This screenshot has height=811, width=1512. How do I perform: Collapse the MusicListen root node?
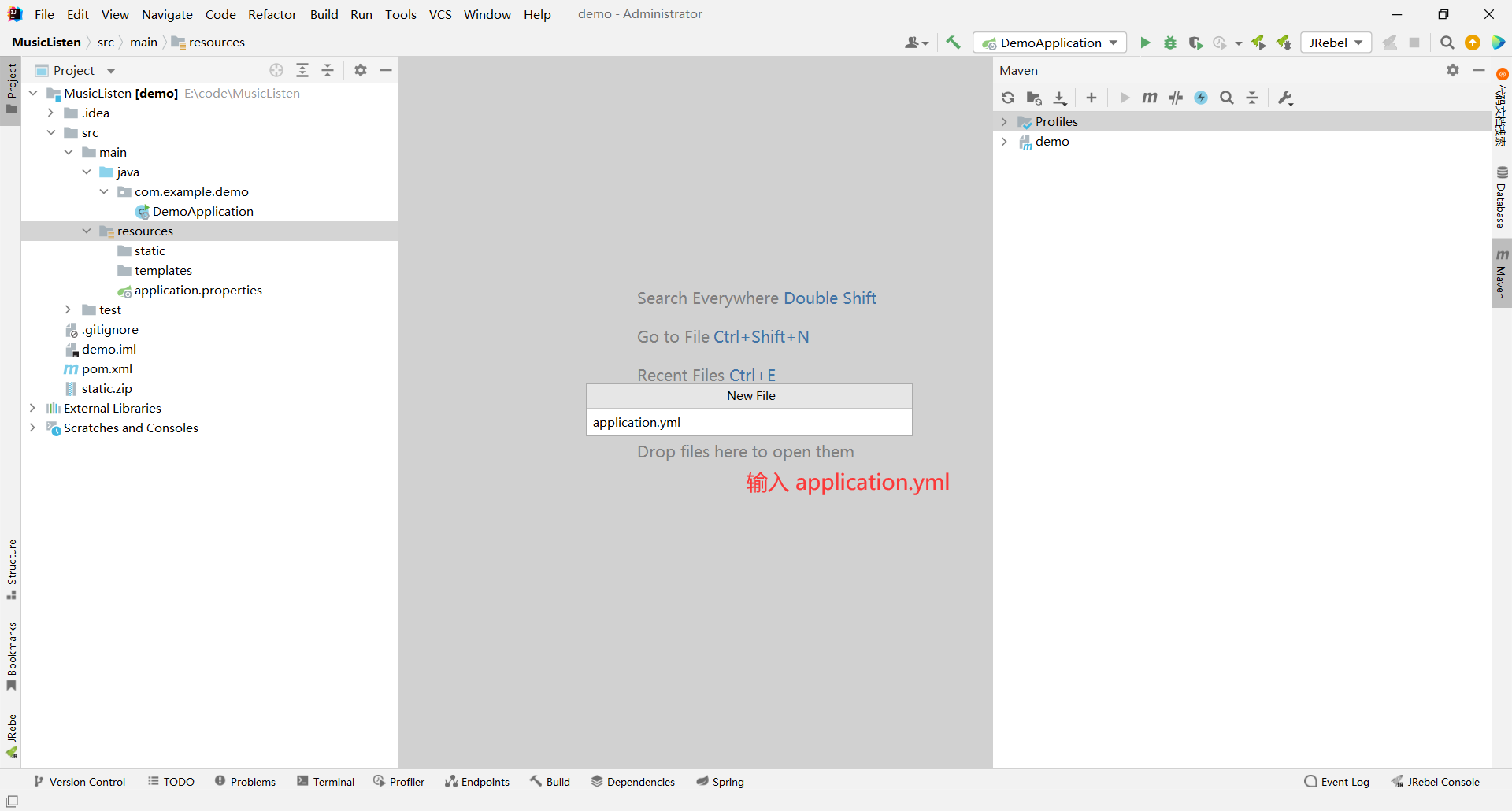(x=33, y=93)
